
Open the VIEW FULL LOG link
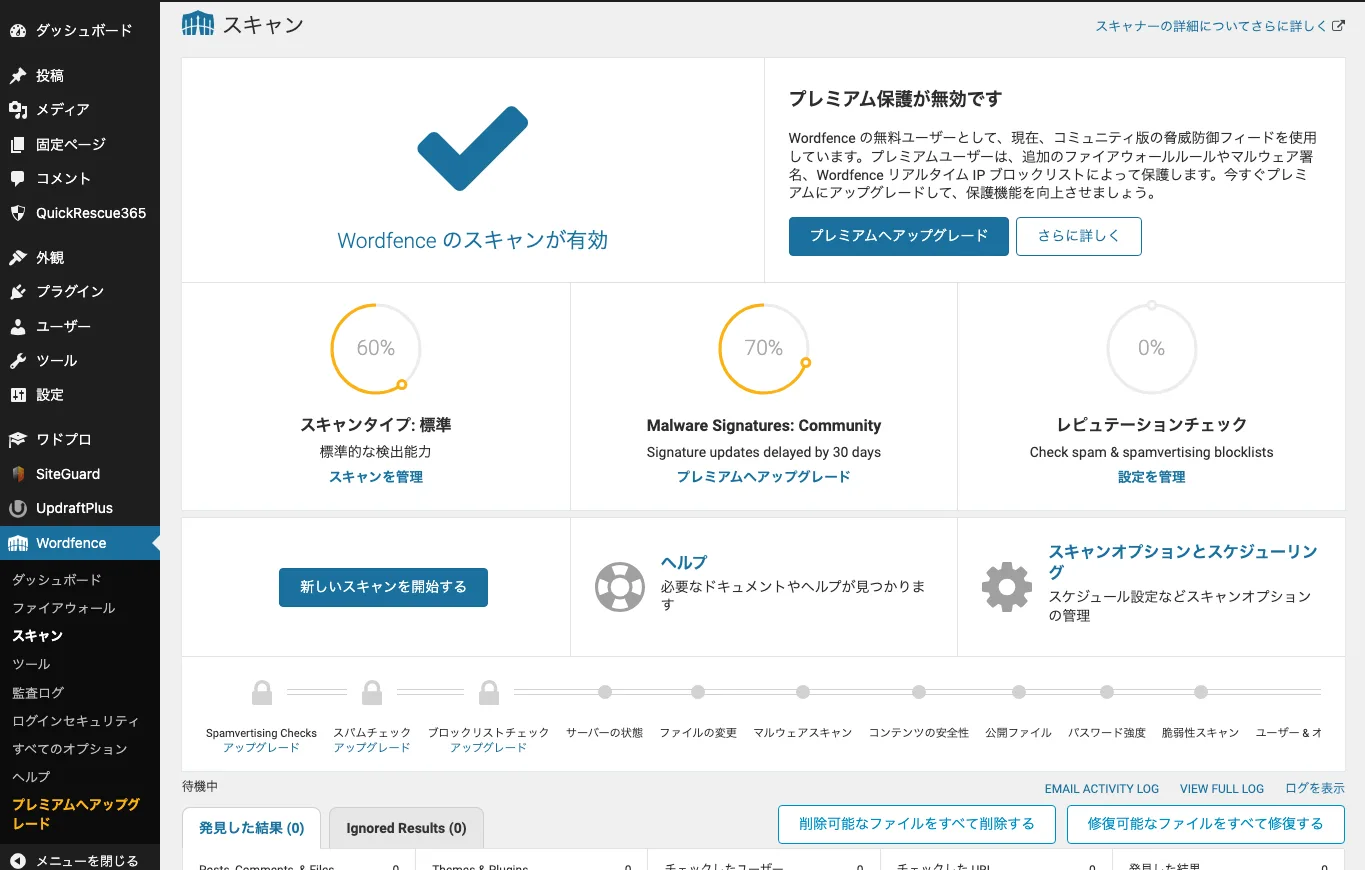point(1222,789)
